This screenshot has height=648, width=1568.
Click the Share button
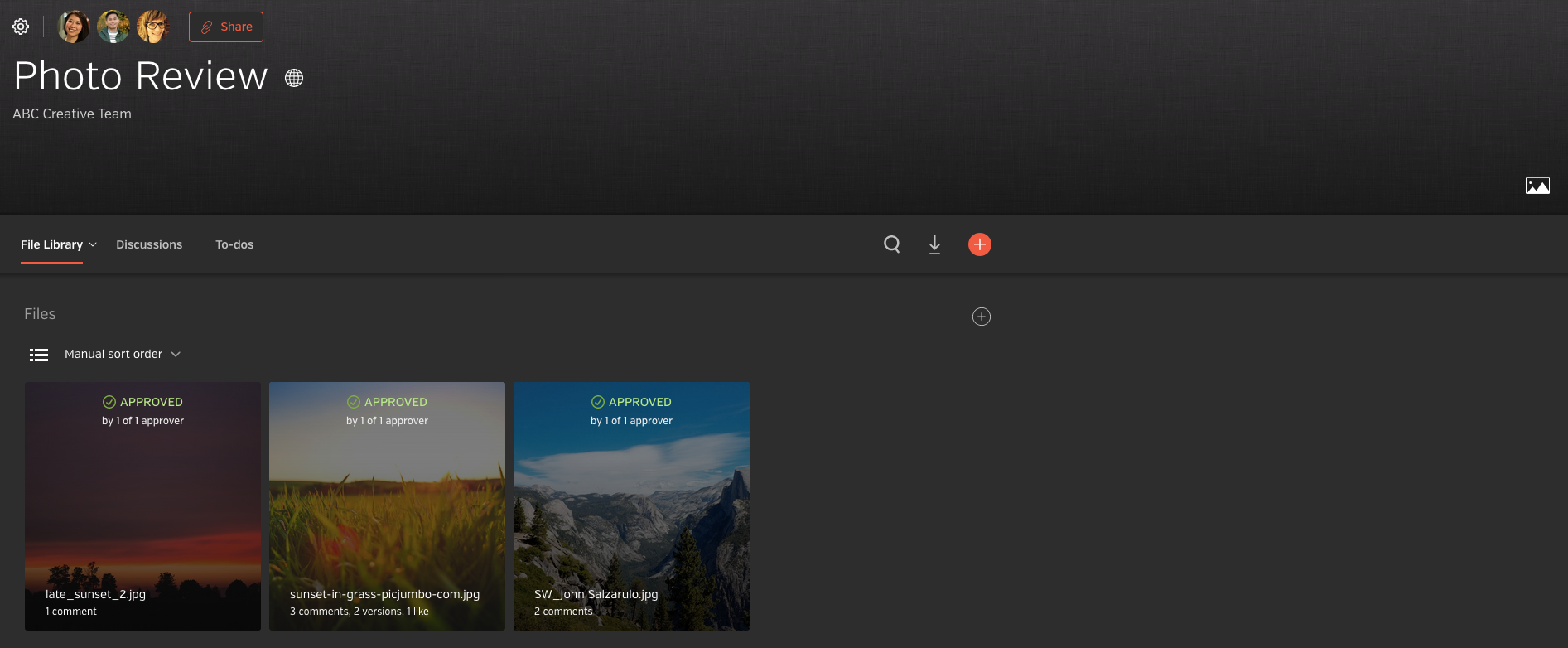point(226,27)
